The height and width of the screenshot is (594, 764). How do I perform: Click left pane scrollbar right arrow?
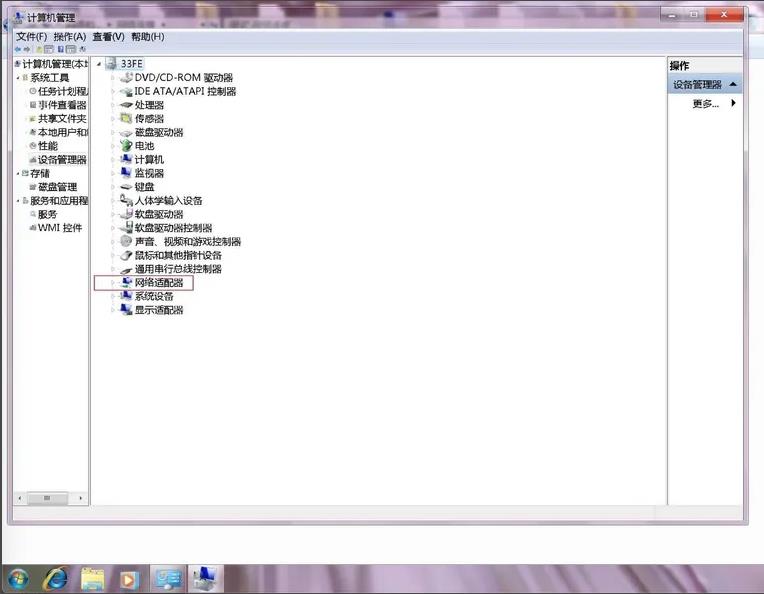[80, 498]
